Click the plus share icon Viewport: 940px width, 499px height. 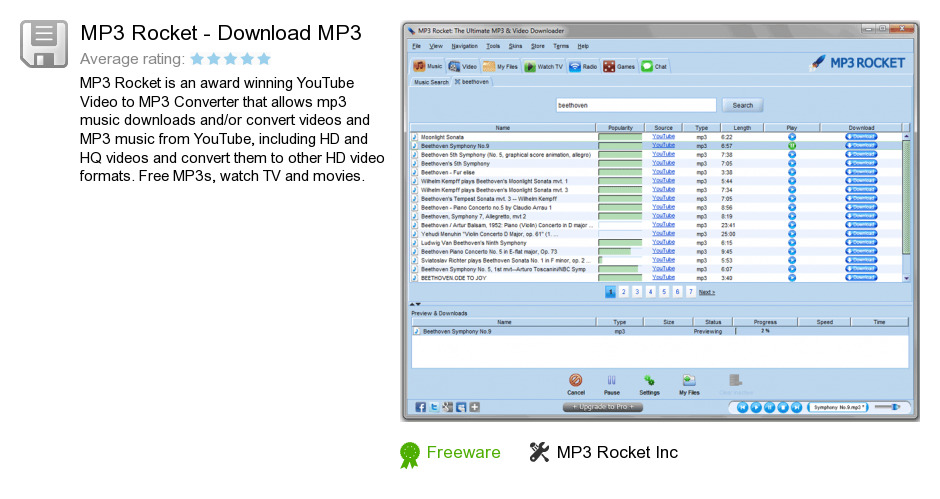click(x=475, y=407)
